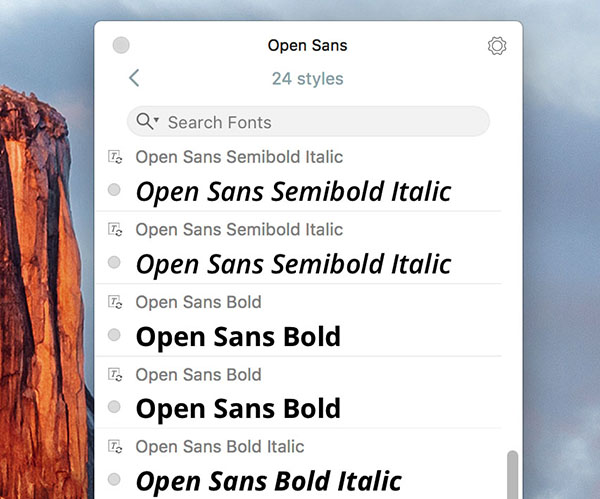
Task: Go back with the left chevron
Action: 134,78
